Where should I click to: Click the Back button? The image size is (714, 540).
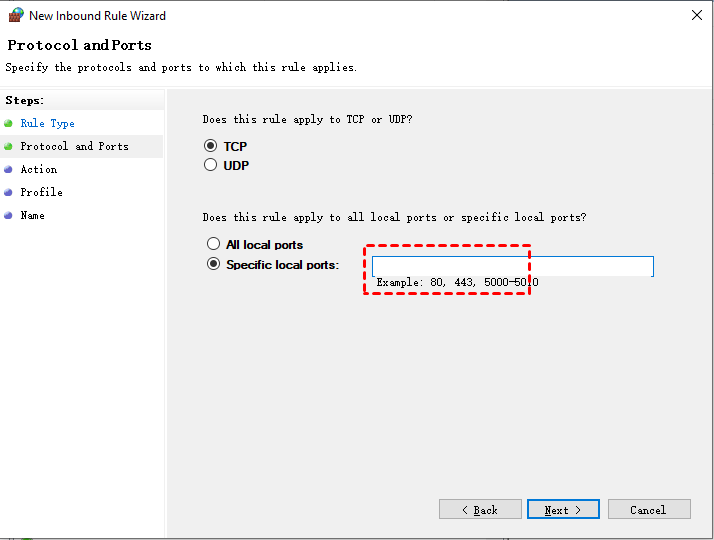coord(480,510)
